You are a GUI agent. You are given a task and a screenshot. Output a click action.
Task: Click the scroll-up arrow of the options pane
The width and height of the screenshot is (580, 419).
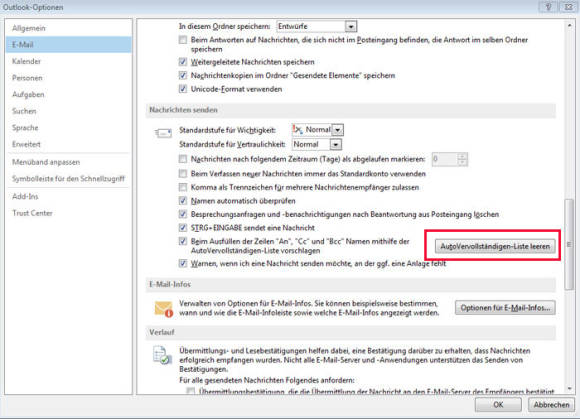[569, 25]
